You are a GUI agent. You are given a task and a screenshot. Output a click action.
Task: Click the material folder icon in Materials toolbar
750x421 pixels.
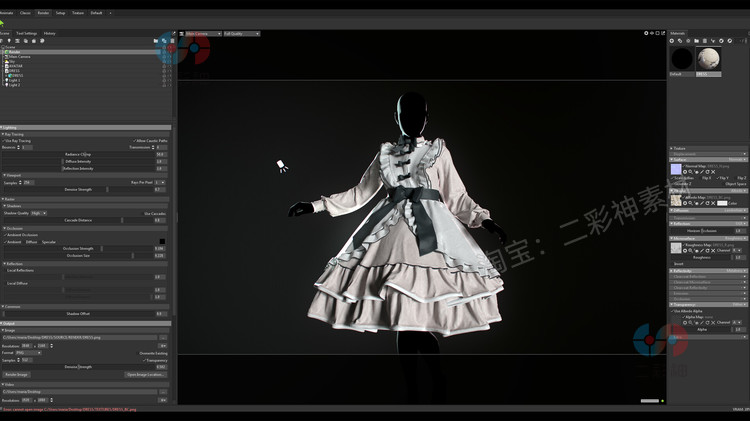[696, 41]
